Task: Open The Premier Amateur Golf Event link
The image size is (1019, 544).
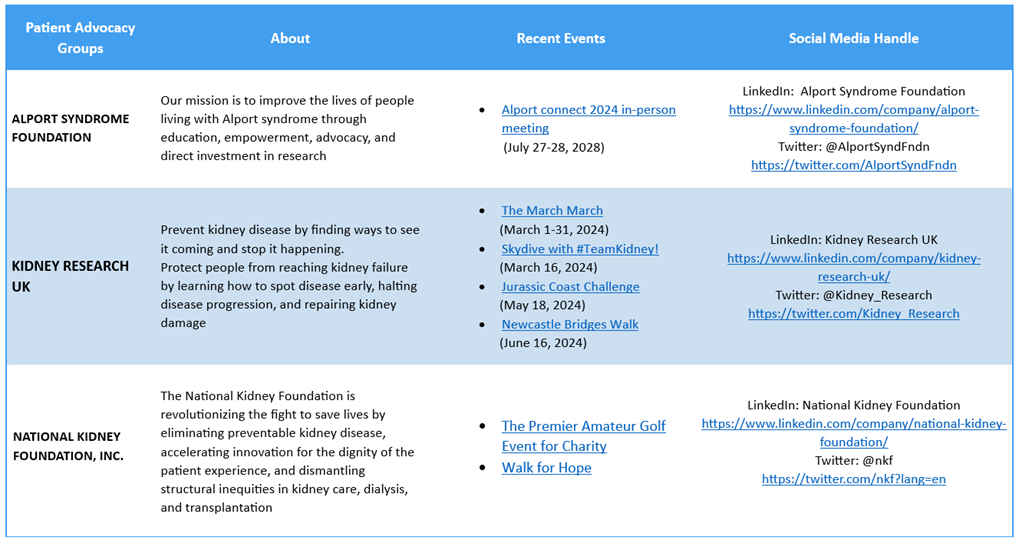Action: 583,426
